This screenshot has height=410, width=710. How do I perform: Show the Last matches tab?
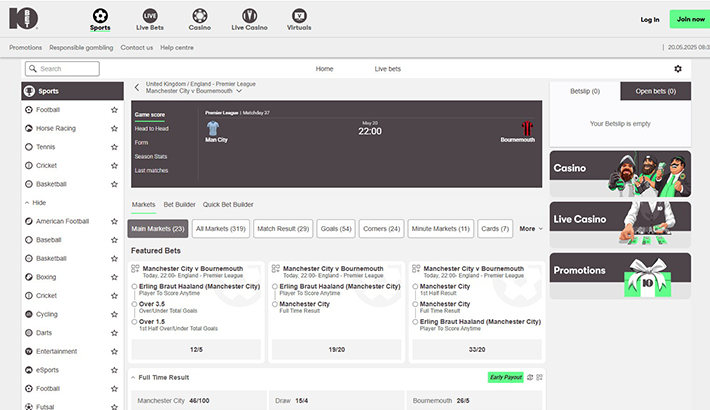tap(151, 170)
